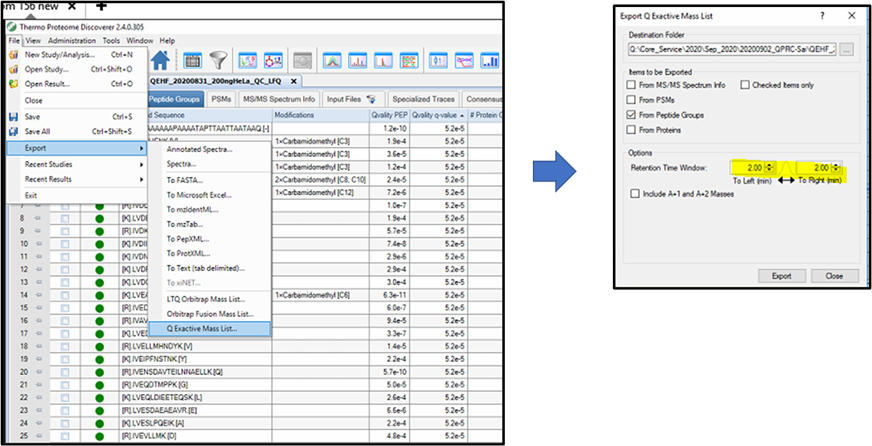Open new browser tab with plus icon
The width and height of the screenshot is (872, 446).
tap(101, 6)
